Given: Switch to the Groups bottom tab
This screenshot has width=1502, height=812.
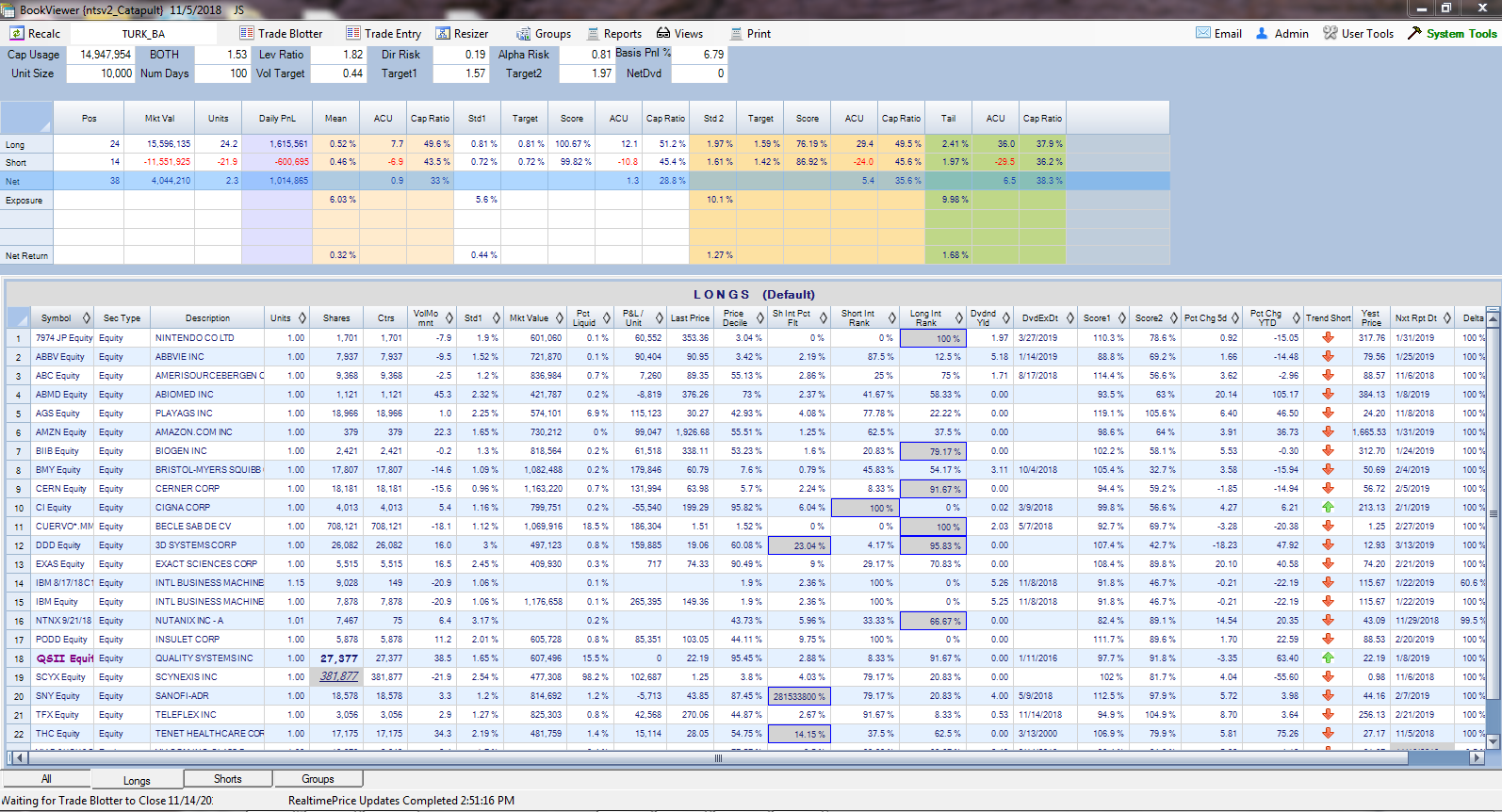Looking at the screenshot, I should pyautogui.click(x=318, y=779).
